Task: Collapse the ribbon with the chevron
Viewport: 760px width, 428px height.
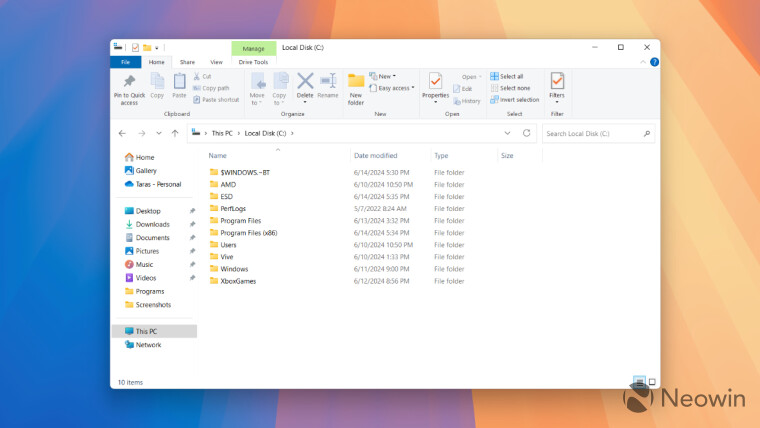Action: (x=643, y=62)
